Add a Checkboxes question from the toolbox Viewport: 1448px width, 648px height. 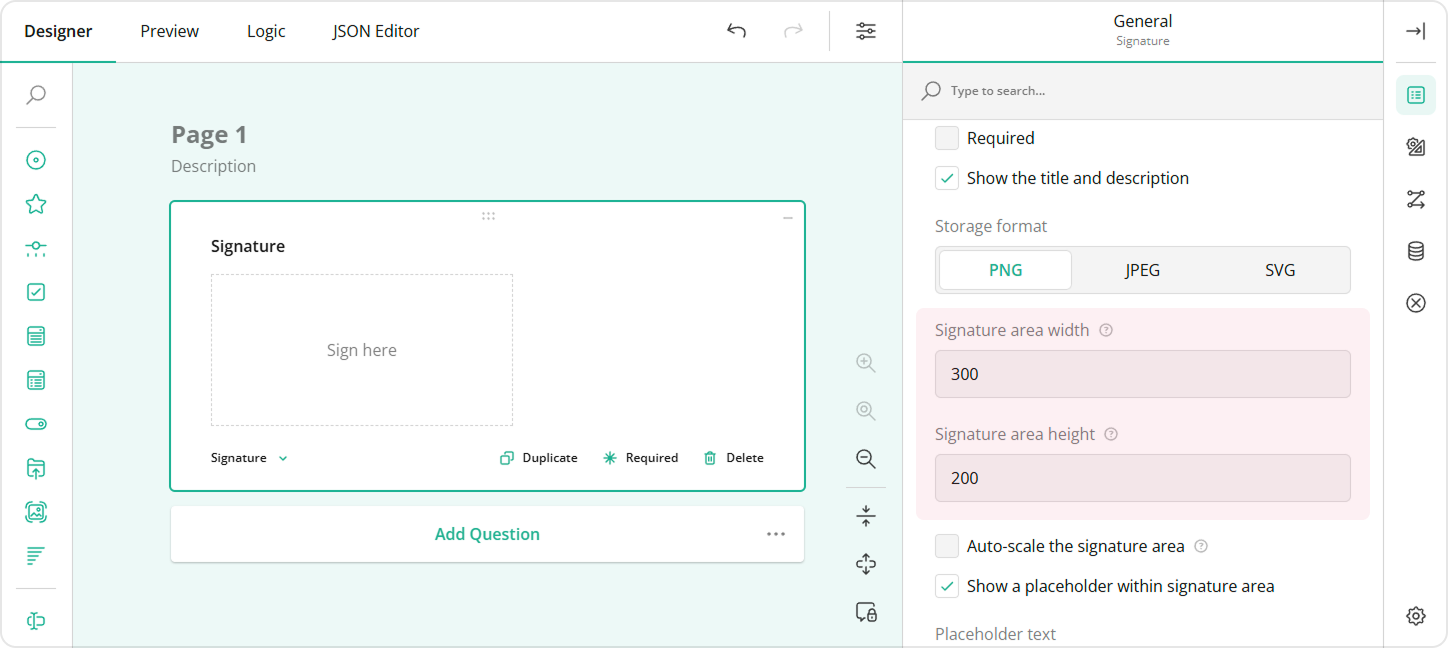36,291
